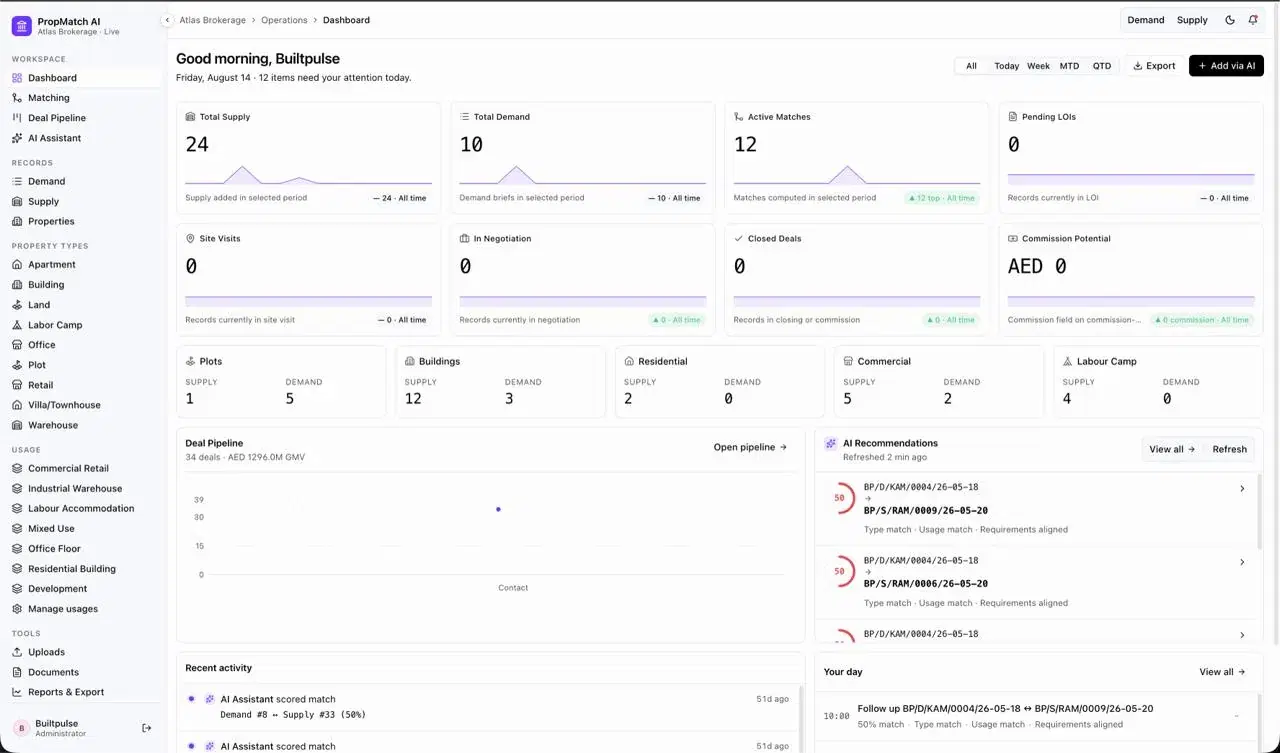Open Demand records in the sidebar

point(82,181)
